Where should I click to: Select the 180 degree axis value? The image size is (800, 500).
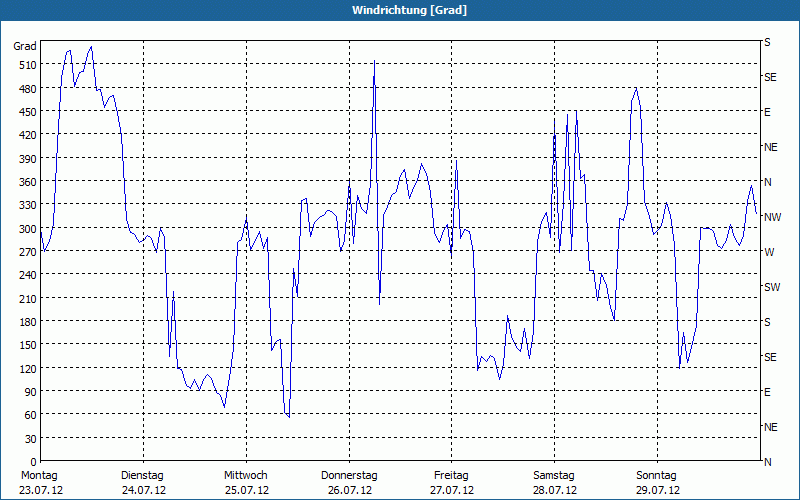pos(29,322)
